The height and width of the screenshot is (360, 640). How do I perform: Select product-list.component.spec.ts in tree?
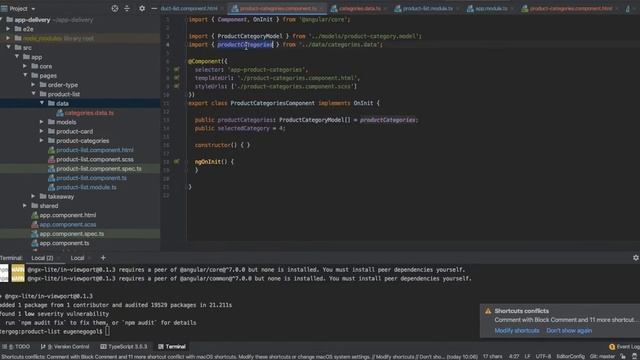99,169
